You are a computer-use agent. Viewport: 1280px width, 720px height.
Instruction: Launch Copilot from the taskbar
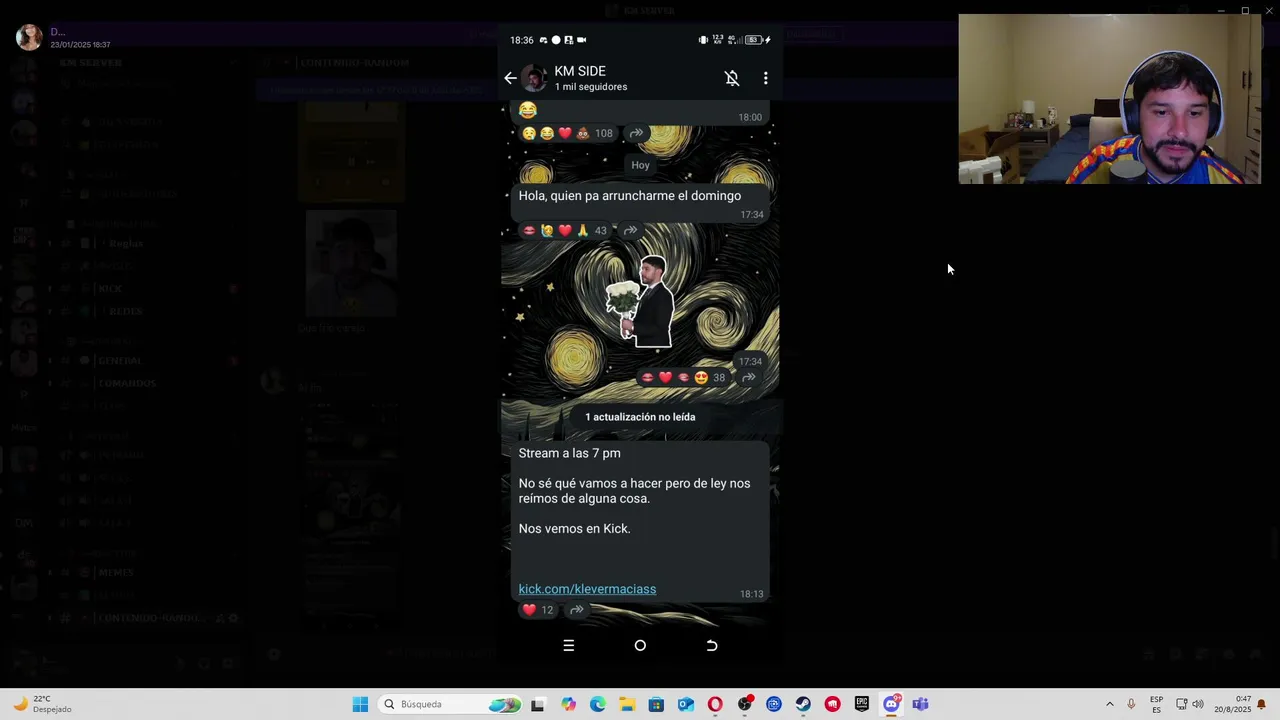pos(568,704)
